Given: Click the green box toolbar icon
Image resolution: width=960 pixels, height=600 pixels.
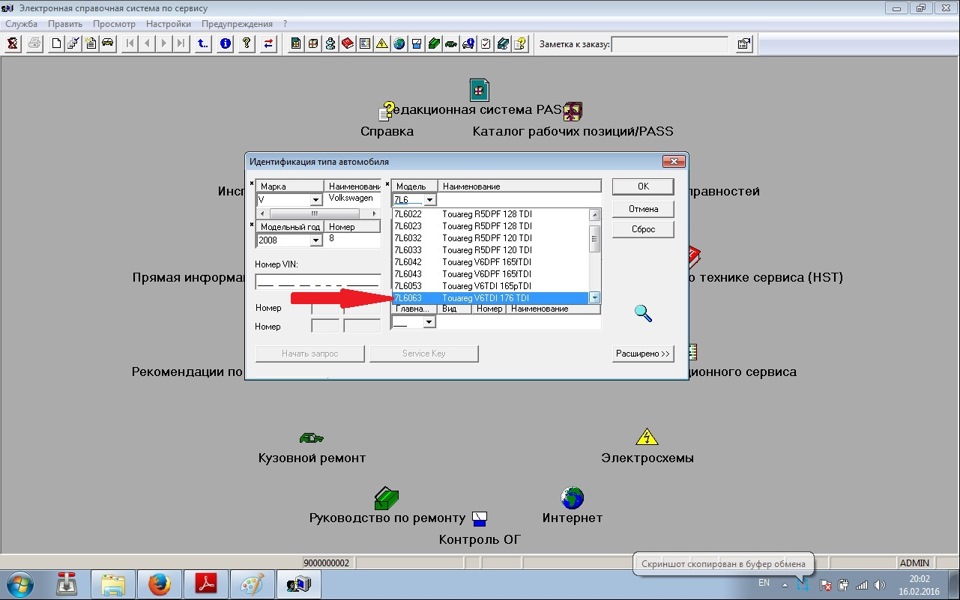Looking at the screenshot, I should tap(433, 43).
